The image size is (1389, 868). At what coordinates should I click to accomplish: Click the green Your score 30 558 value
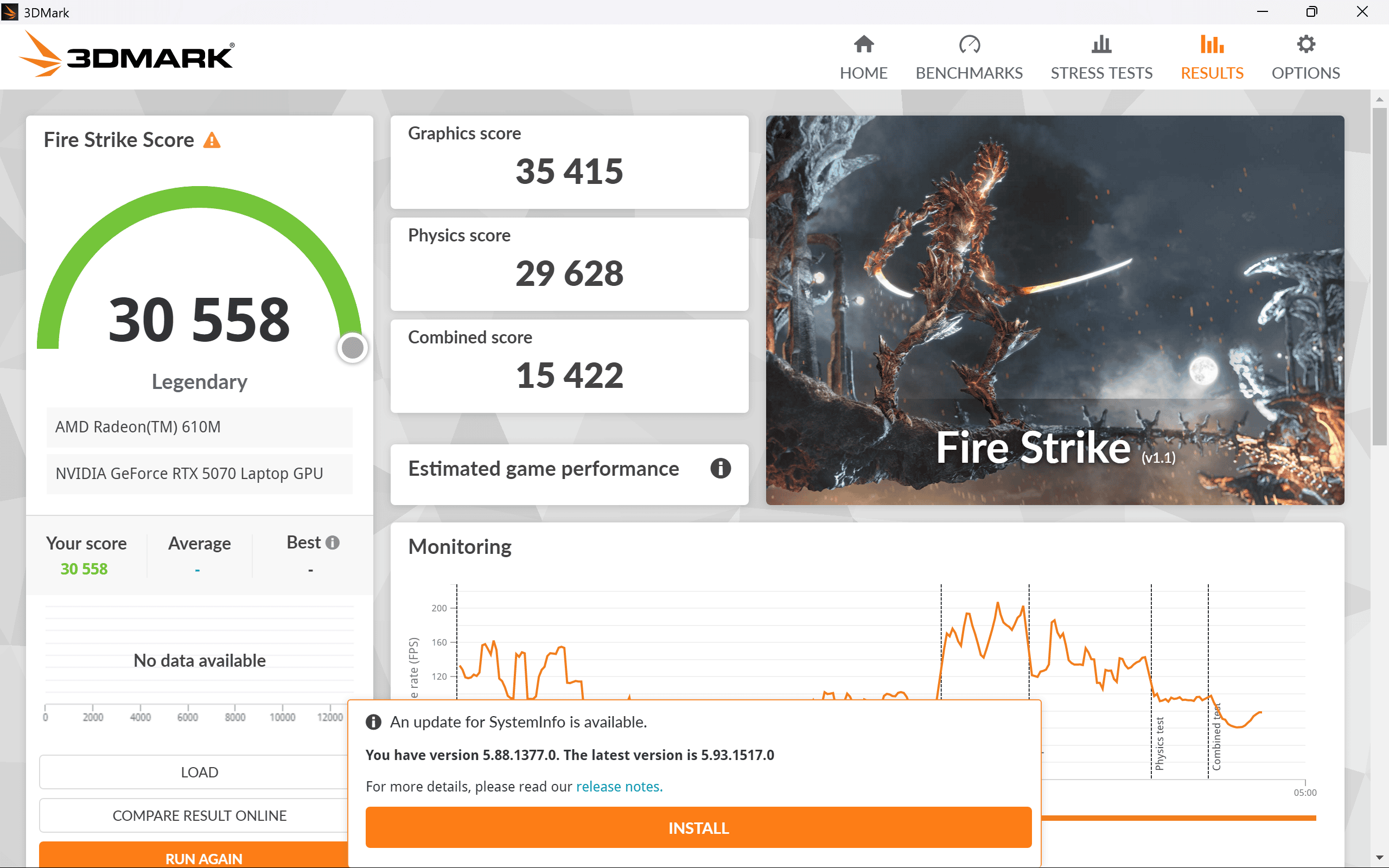[x=84, y=569]
